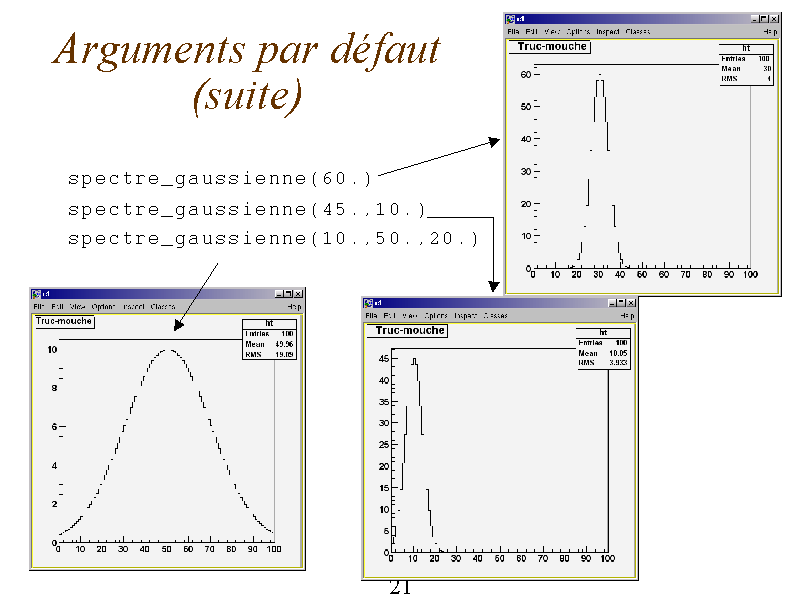
Task: Maximize the top-right canvas window
Action: point(763,18)
